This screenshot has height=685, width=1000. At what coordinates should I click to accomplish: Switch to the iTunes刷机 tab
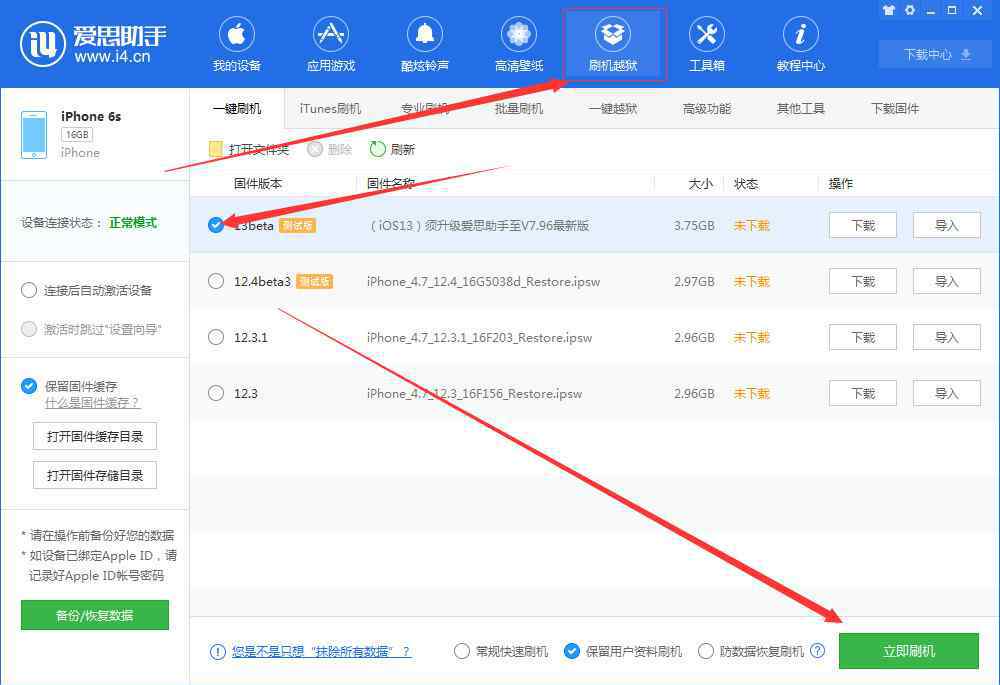tap(330, 108)
